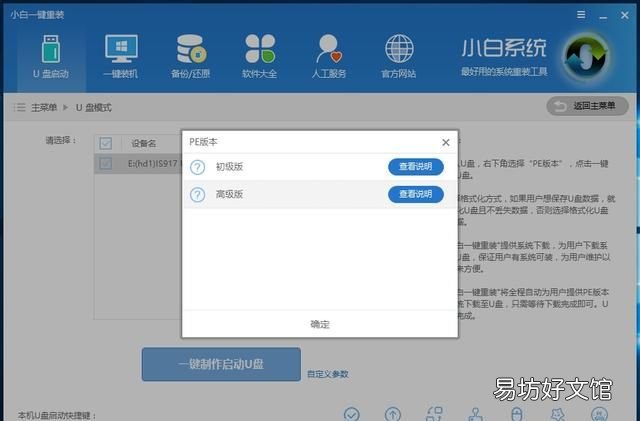Click the question mark icon beside 初级版
Screen dimensions: 640x421
(198, 167)
